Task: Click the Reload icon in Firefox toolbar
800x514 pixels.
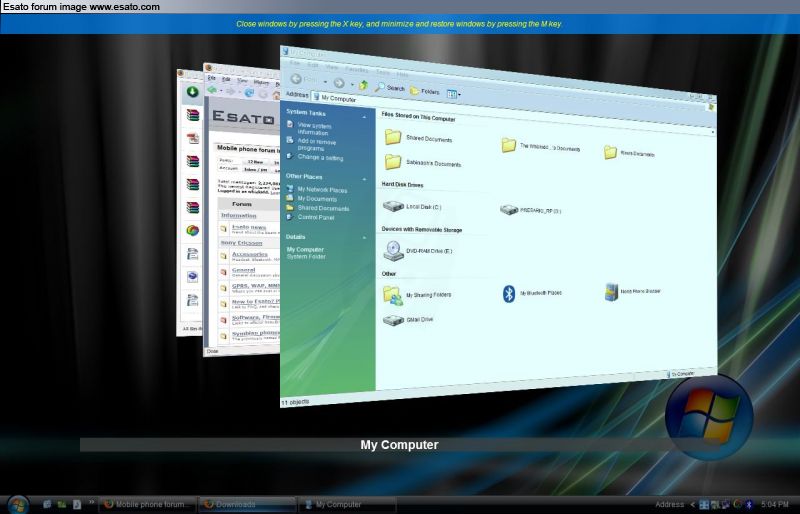Action: click(249, 93)
